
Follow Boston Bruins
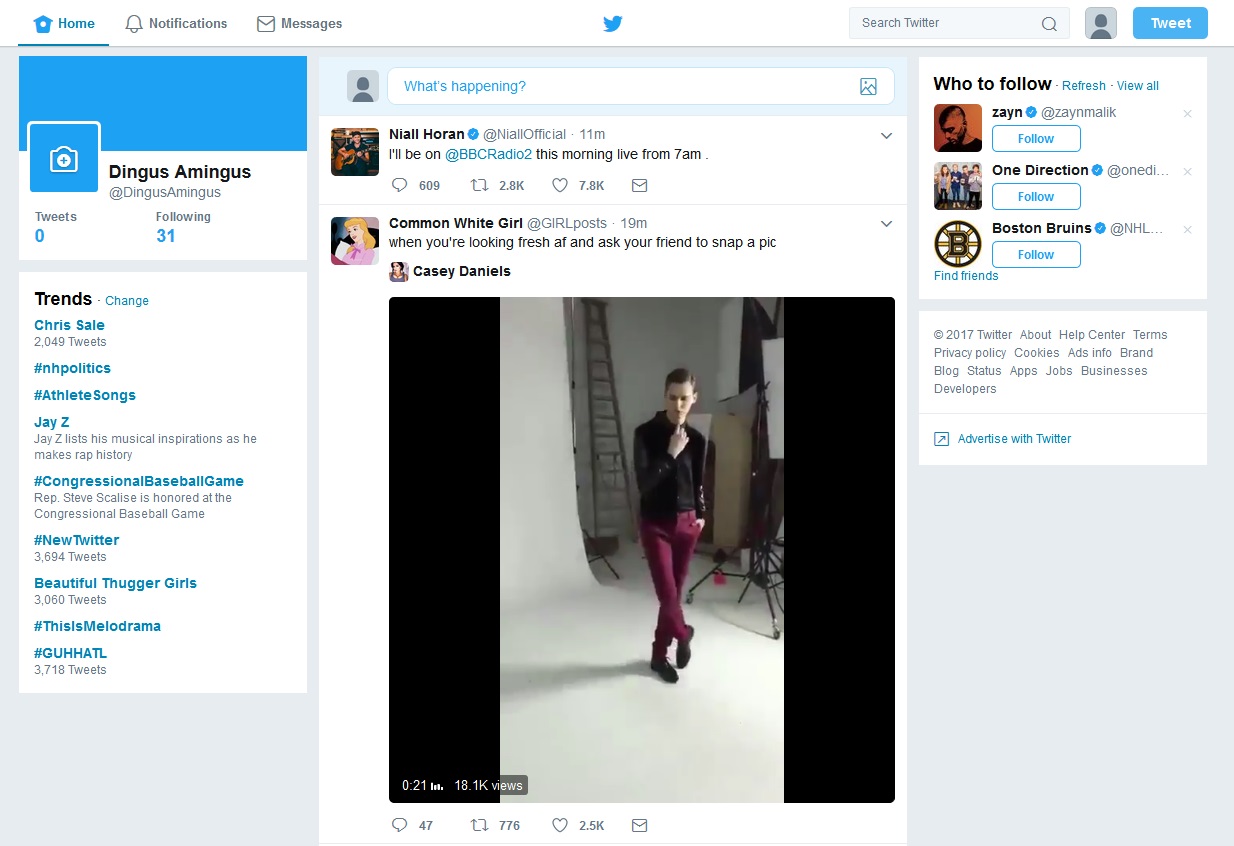[1036, 254]
